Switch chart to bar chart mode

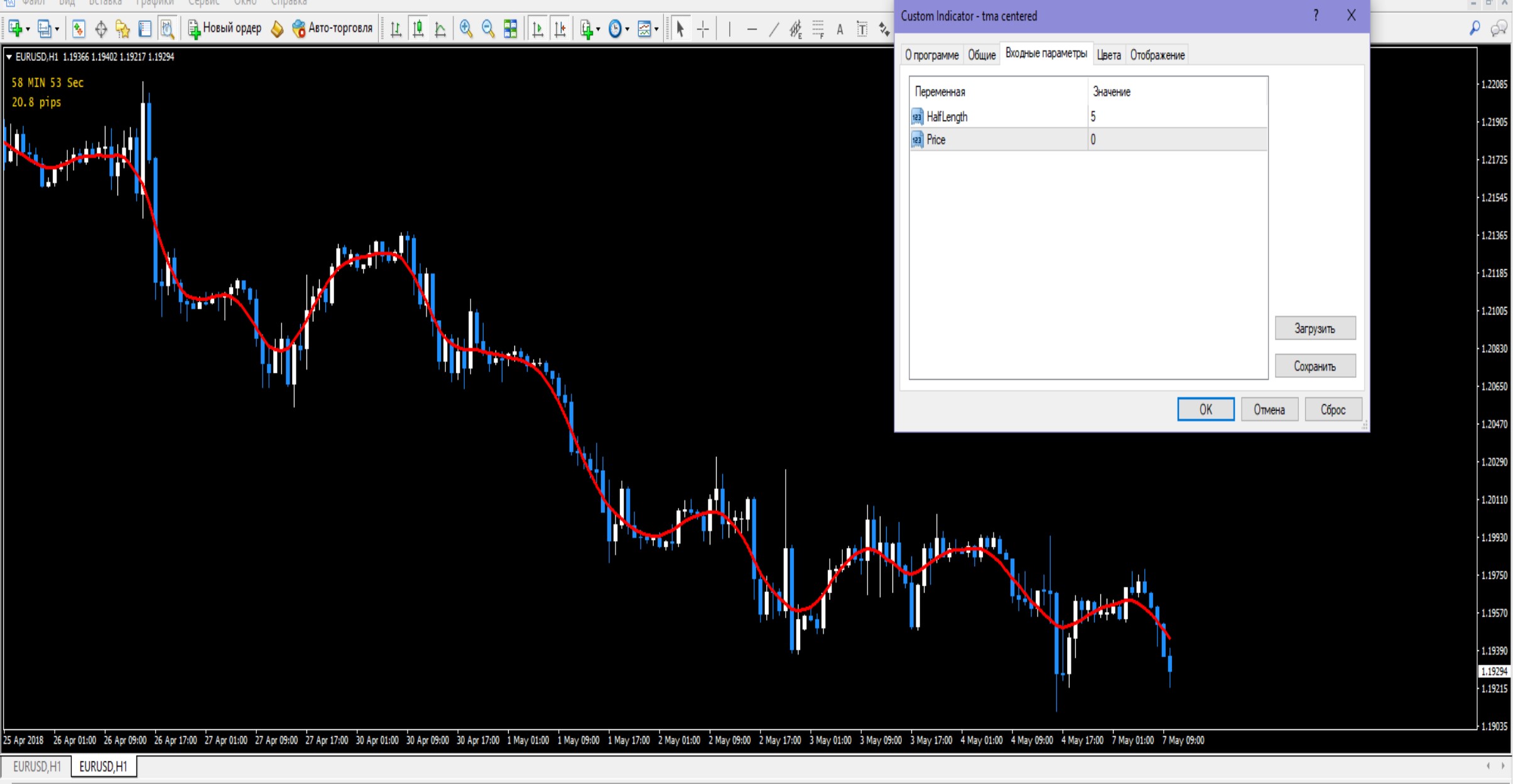[x=396, y=29]
